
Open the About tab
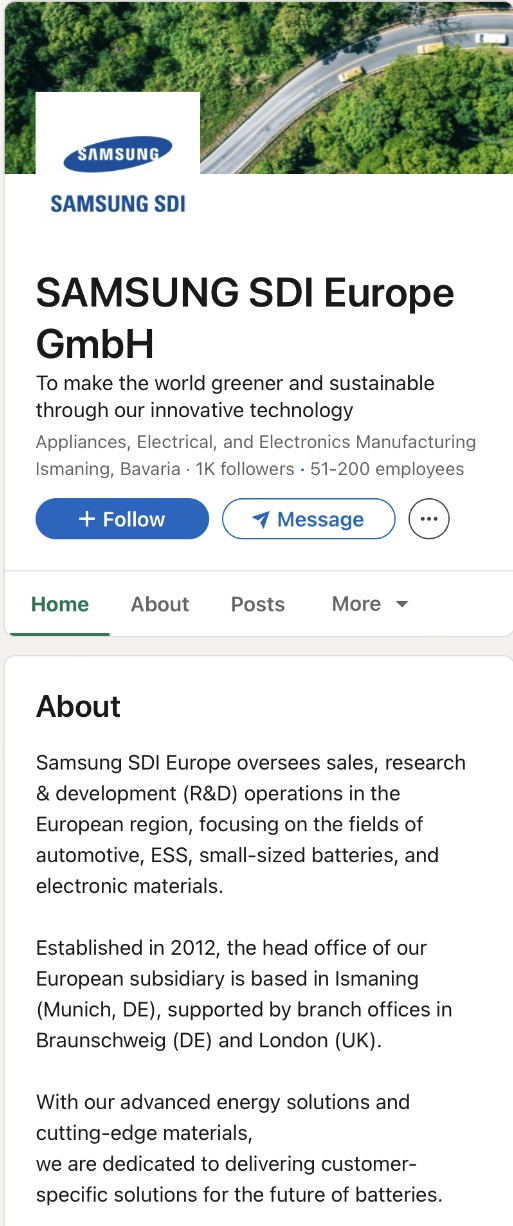160,604
